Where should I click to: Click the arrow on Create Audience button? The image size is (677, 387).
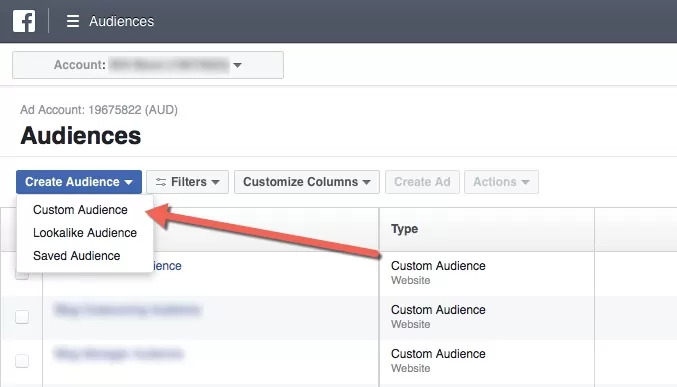tap(129, 182)
